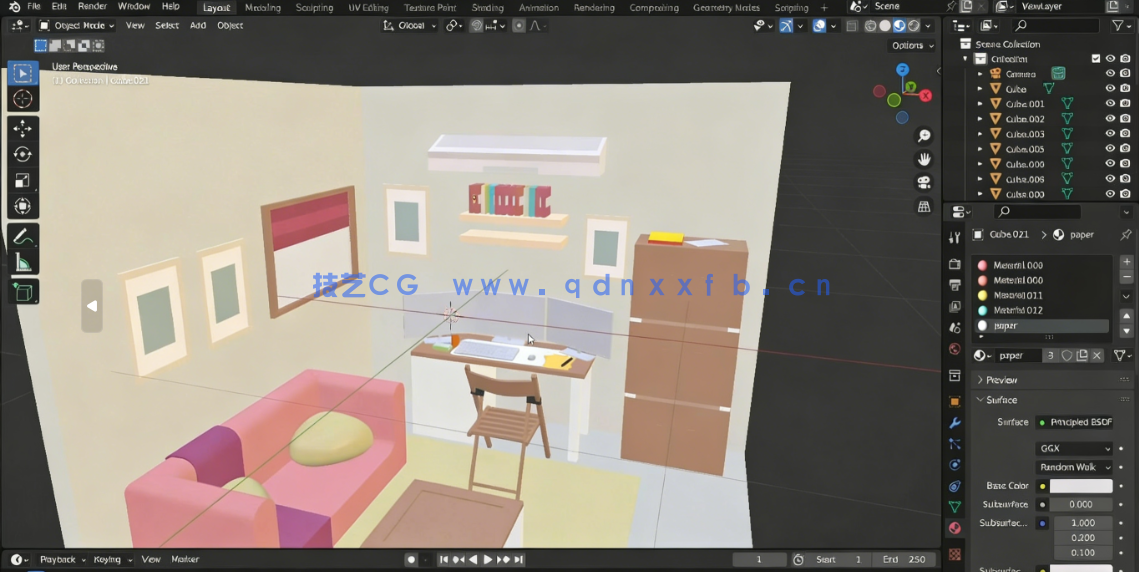This screenshot has height=572, width=1139.
Task: Activate the Add Cube tool
Action: pyautogui.click(x=23, y=292)
